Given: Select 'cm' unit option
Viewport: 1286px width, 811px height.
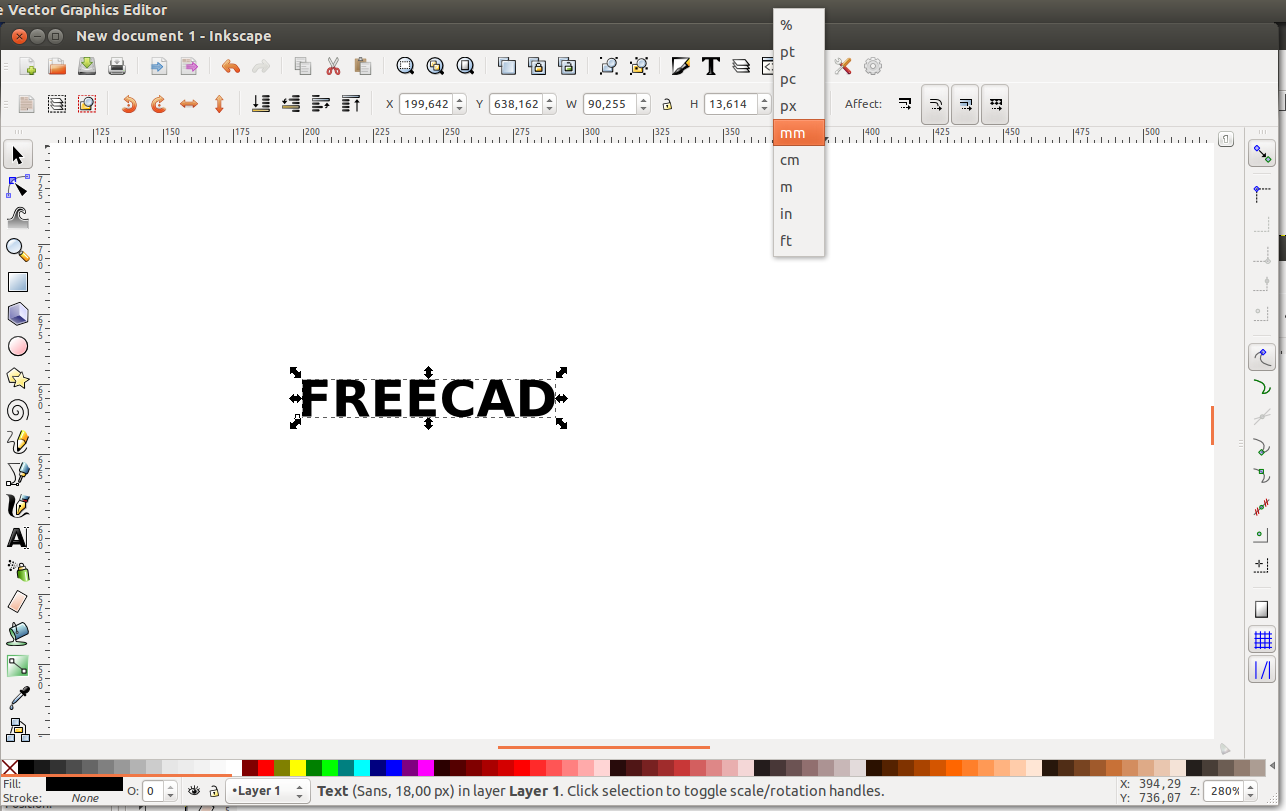Looking at the screenshot, I should pos(790,160).
